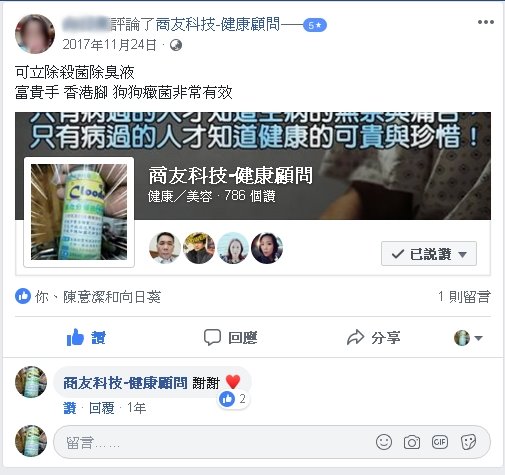Expand the 已說讚 dropdown button
Viewport: 505px width, 475px height.
[429, 254]
